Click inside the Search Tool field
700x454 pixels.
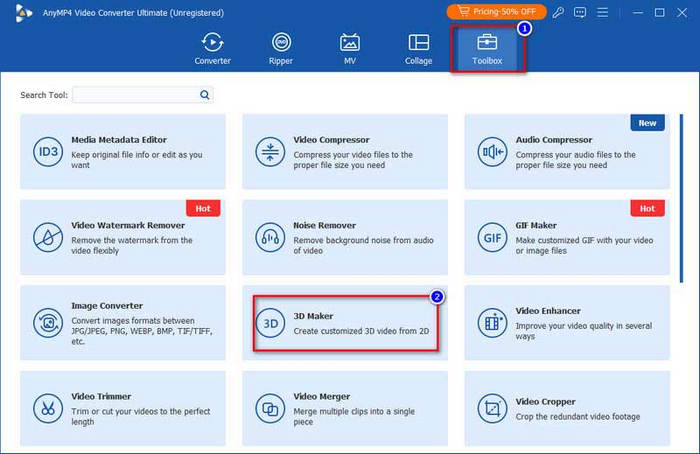[142, 95]
